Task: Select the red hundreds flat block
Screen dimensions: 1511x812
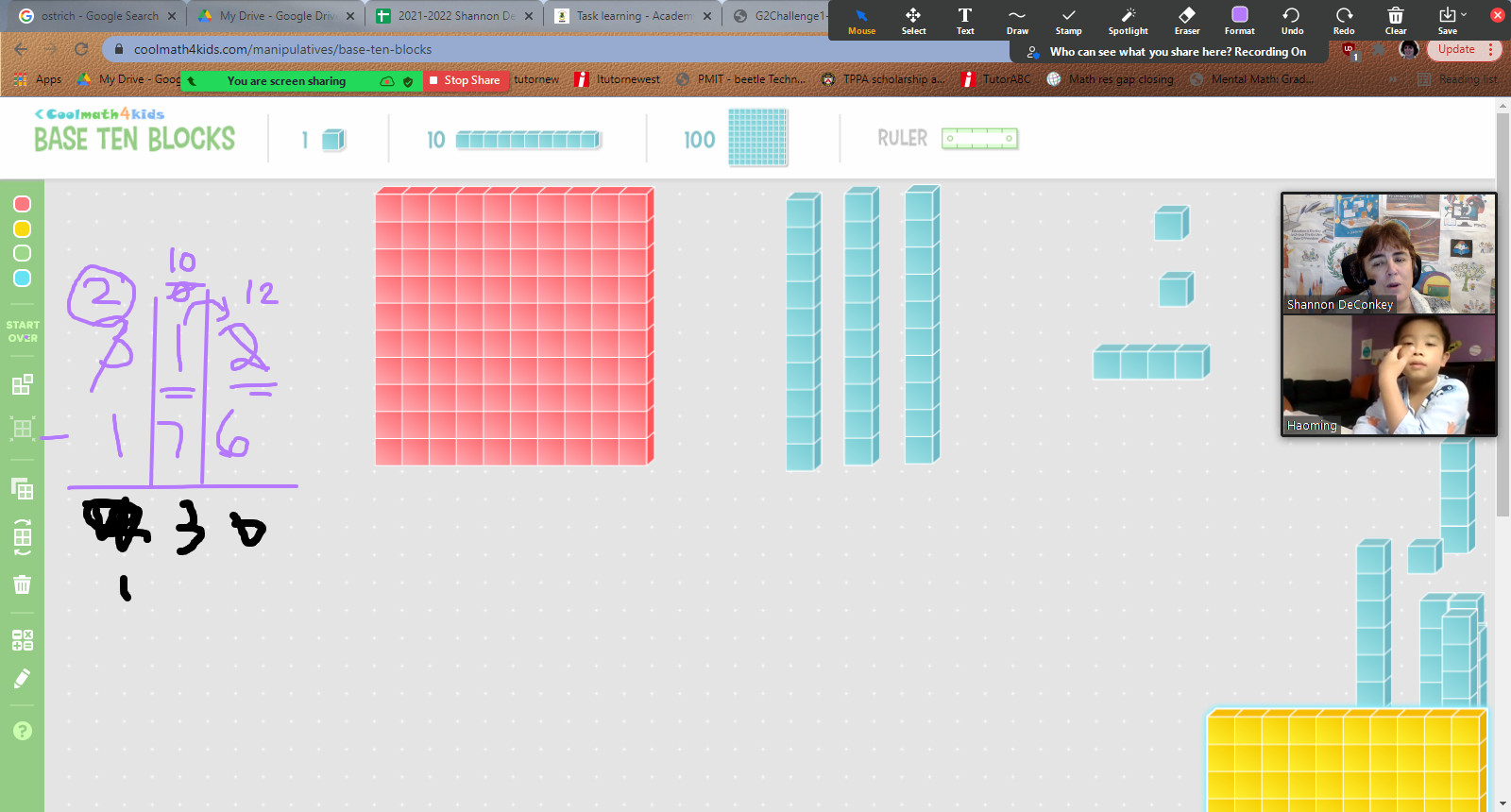Action: (514, 326)
